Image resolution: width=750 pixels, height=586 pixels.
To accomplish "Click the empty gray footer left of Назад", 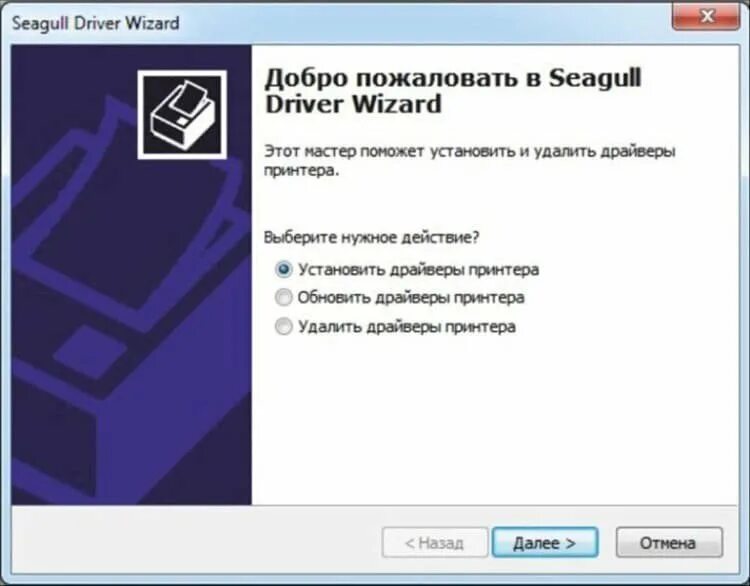I will point(196,542).
